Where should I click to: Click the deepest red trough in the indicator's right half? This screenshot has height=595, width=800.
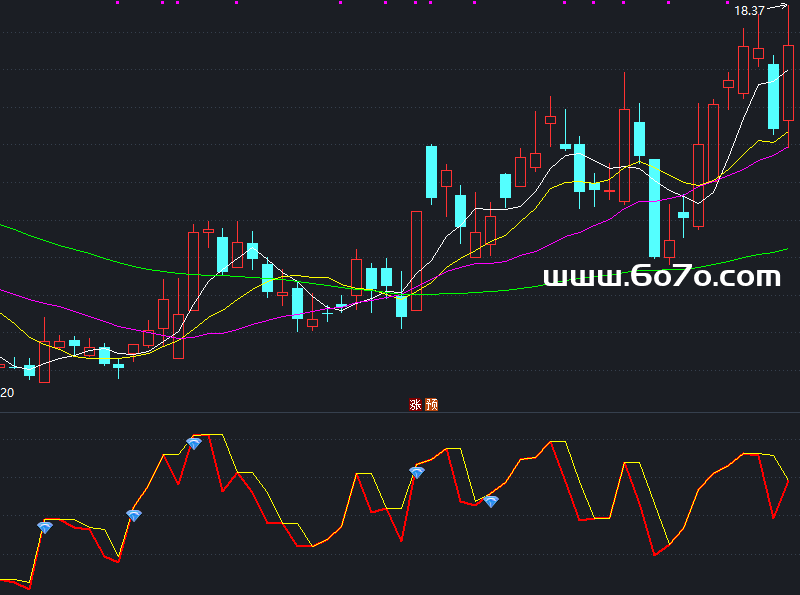coord(654,553)
